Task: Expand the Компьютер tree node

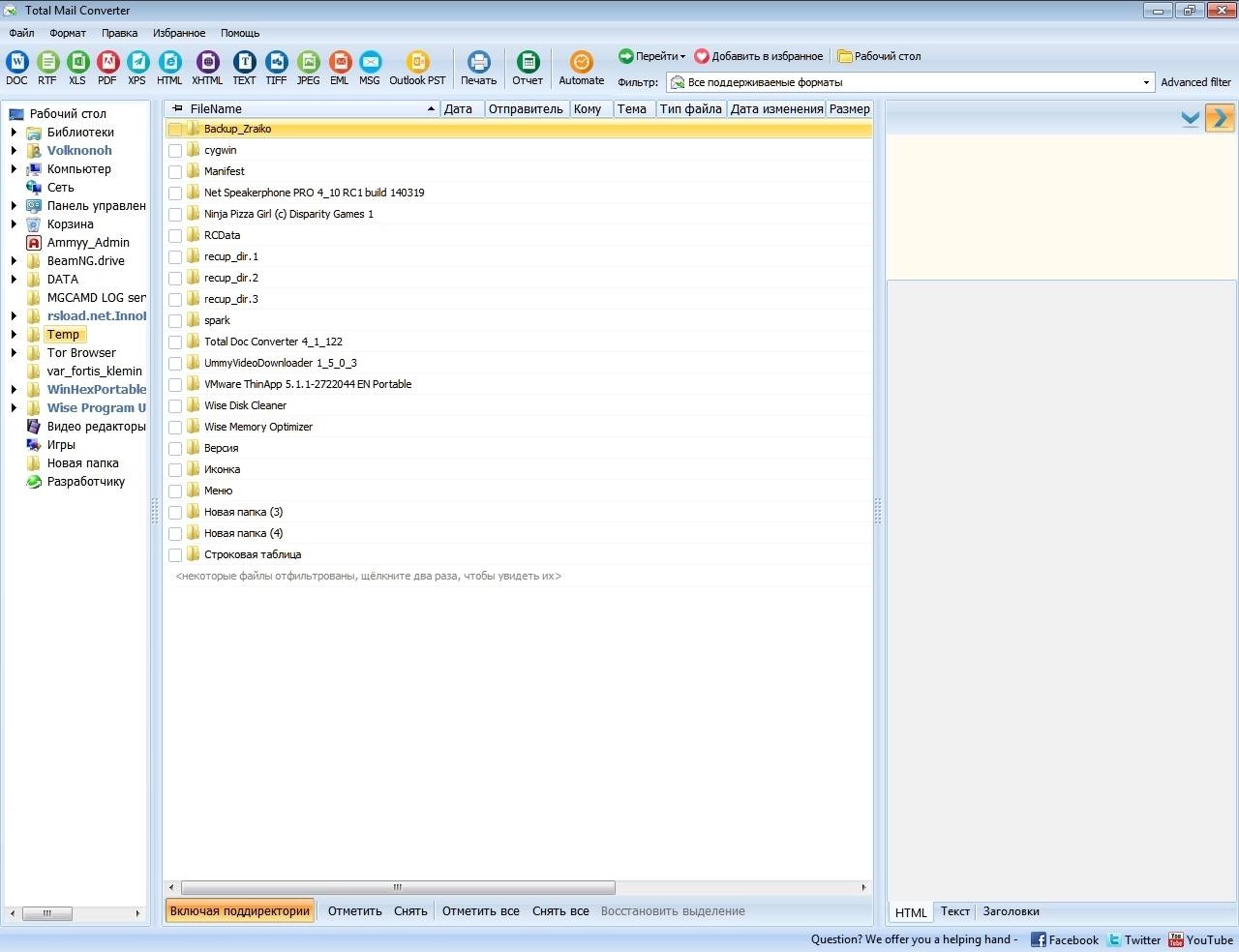Action: coord(14,169)
